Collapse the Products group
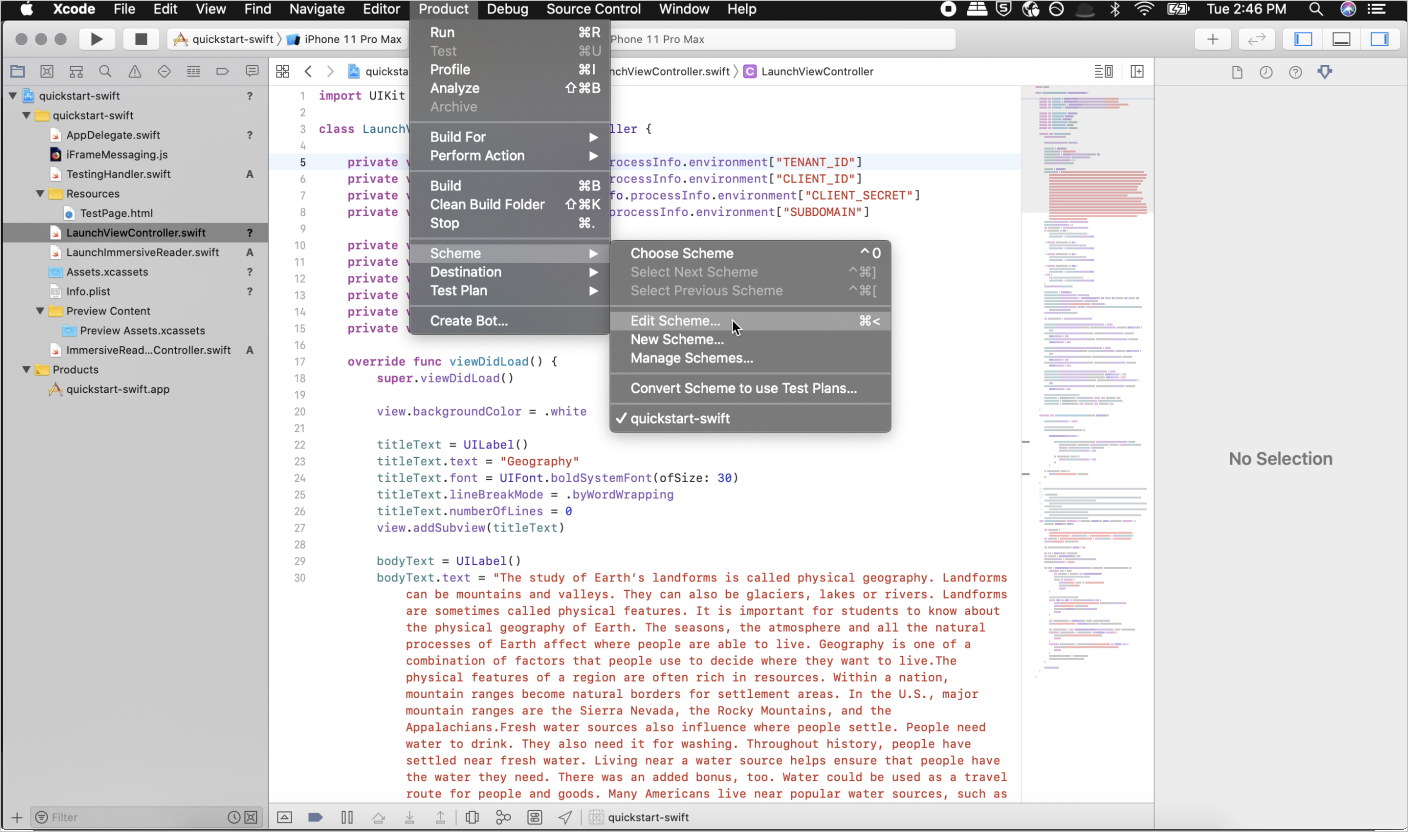The image size is (1408, 832). pos(27,369)
